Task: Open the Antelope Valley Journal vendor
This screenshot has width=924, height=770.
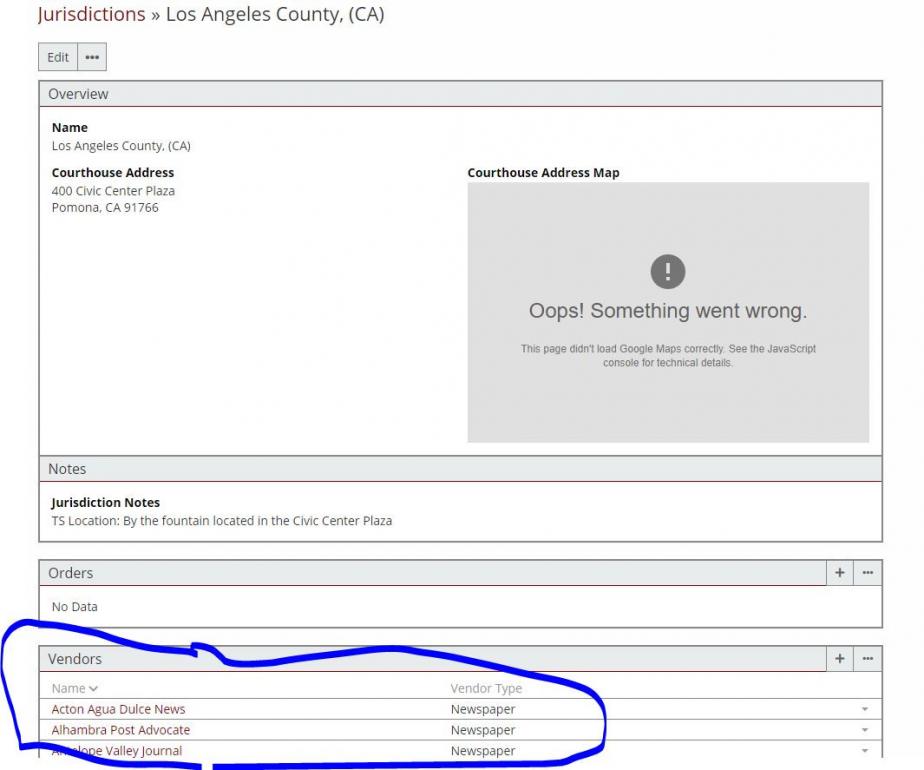Action: [117, 751]
